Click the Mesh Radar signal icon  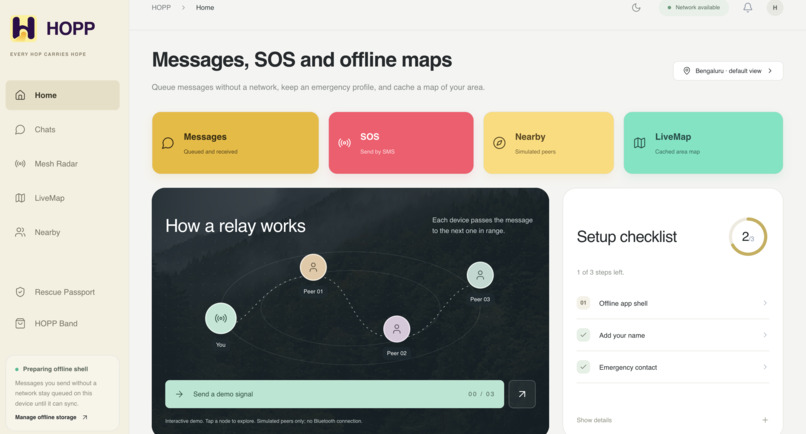20,164
